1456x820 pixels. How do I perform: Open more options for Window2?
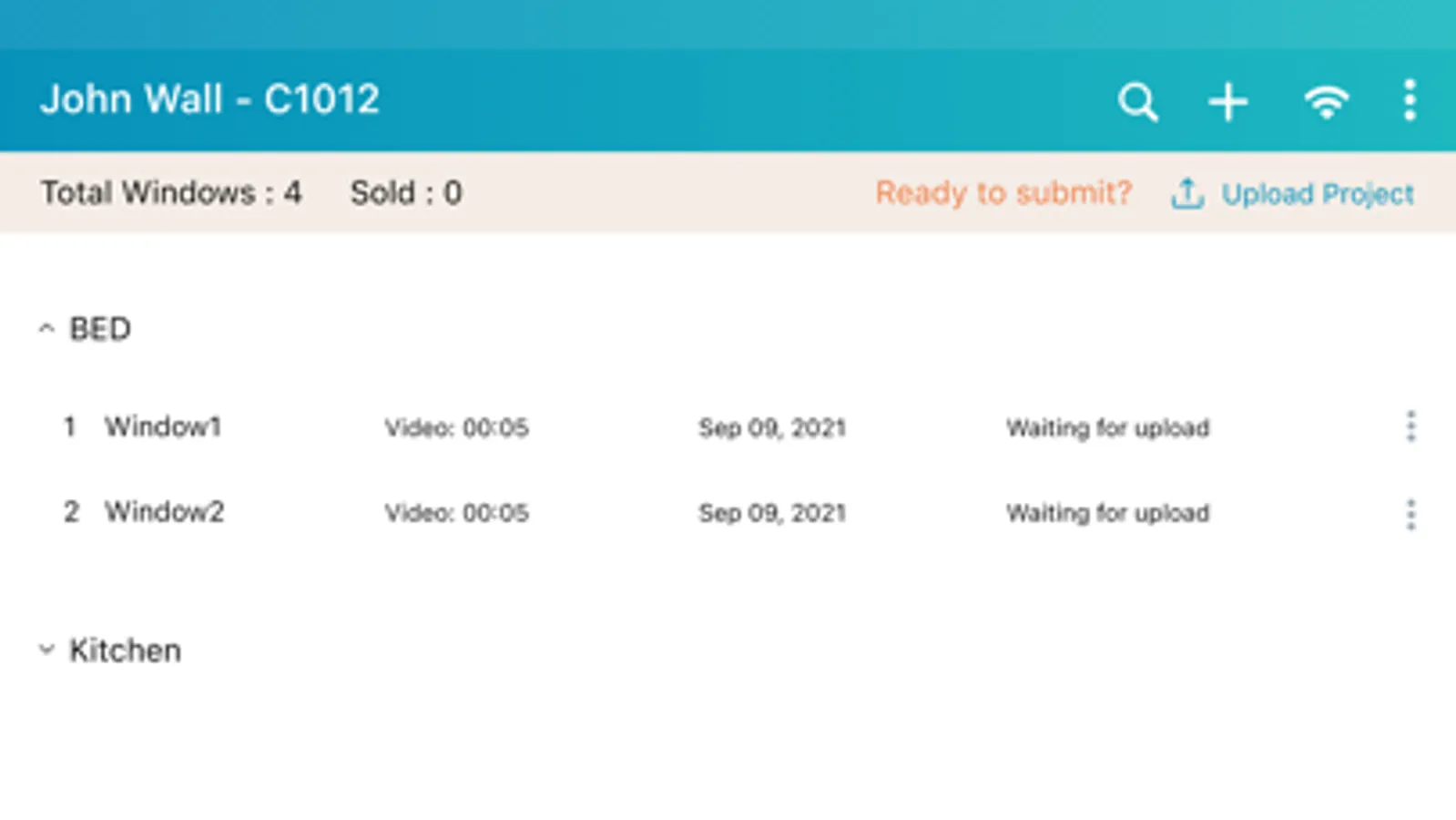click(x=1410, y=514)
